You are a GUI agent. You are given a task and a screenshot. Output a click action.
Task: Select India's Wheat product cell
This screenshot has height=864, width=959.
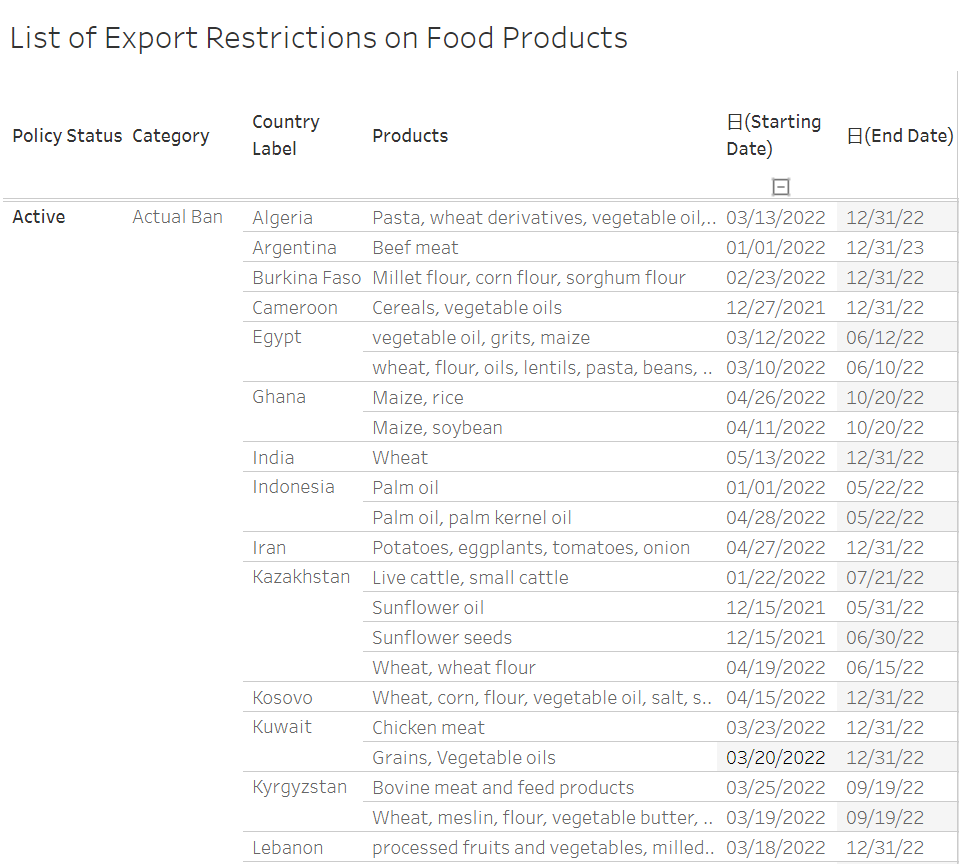click(400, 458)
